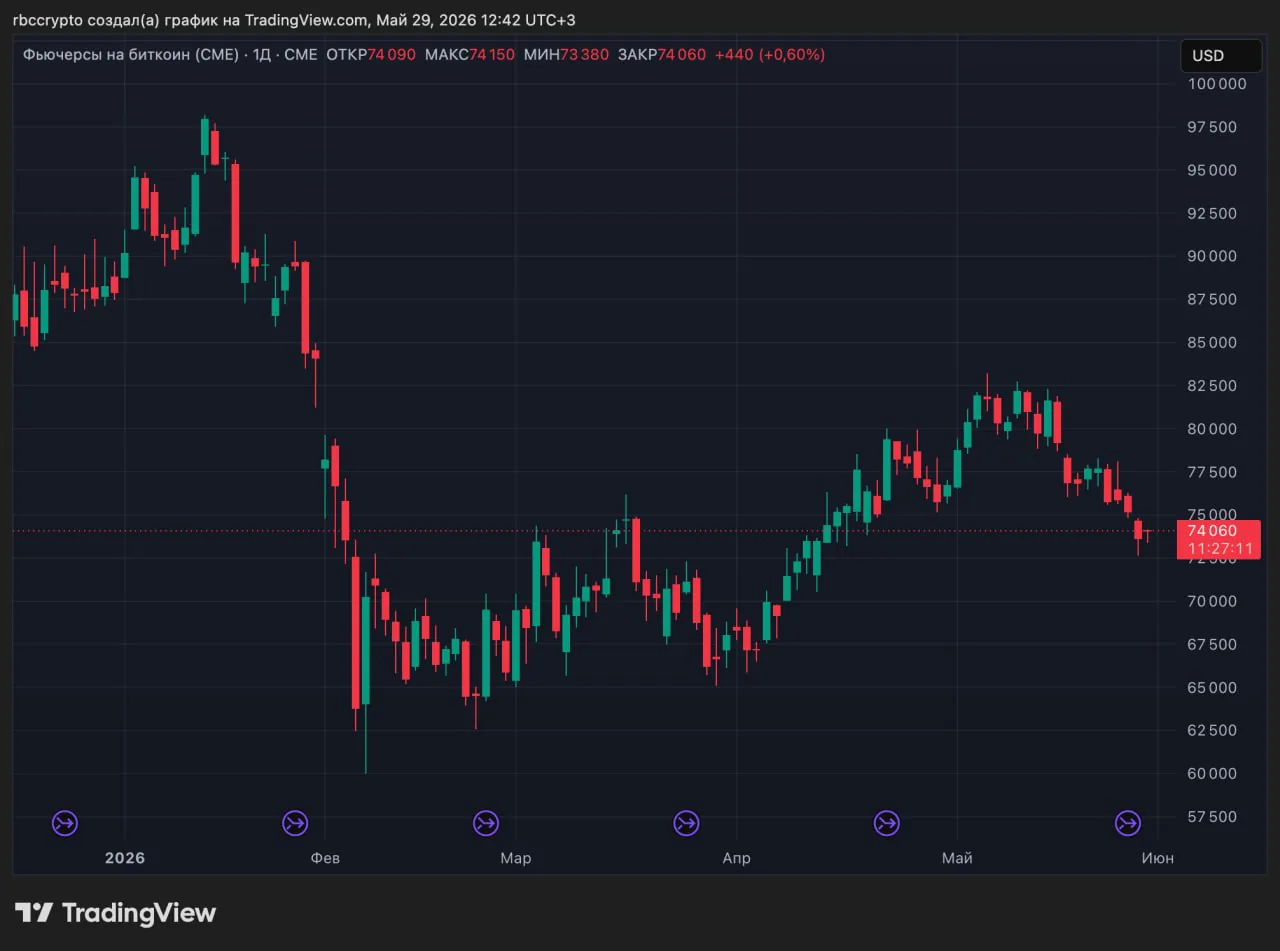Click the 62 500 price axis label
The image size is (1280, 951).
(1213, 730)
